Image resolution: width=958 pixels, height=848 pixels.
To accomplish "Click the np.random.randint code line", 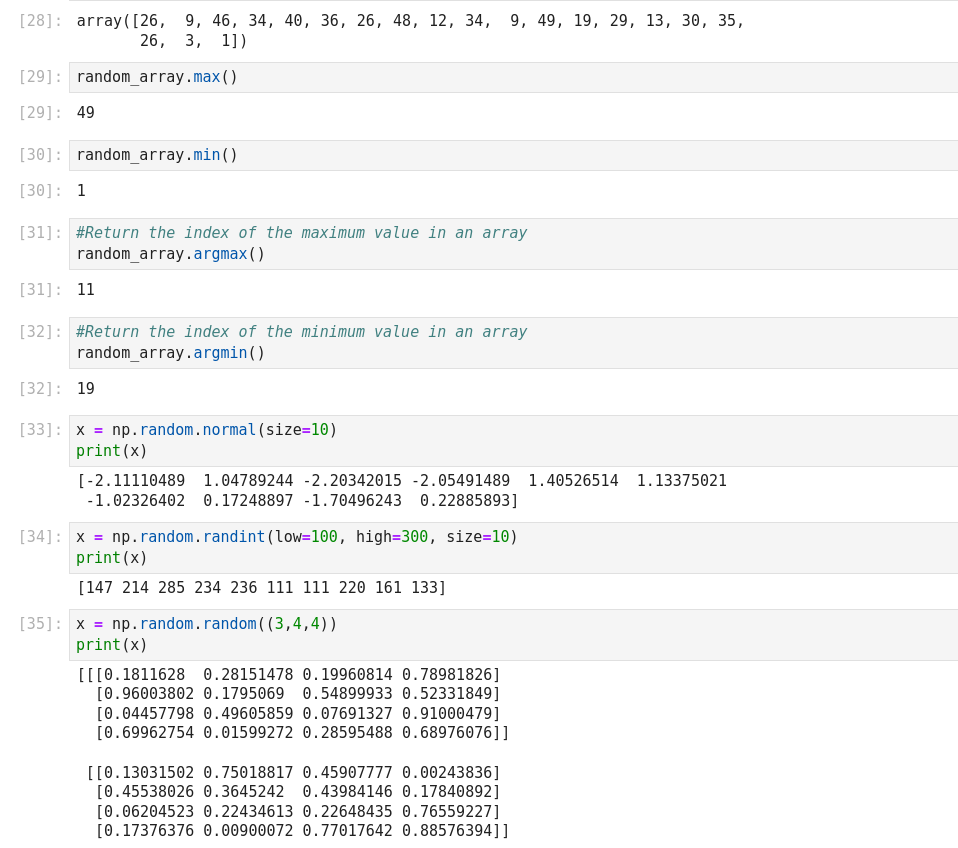I will [x=297, y=537].
